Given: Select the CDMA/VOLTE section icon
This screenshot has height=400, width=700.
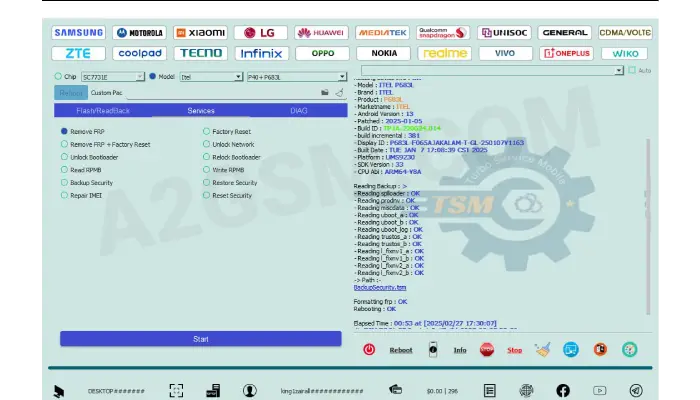Looking at the screenshot, I should (x=625, y=33).
